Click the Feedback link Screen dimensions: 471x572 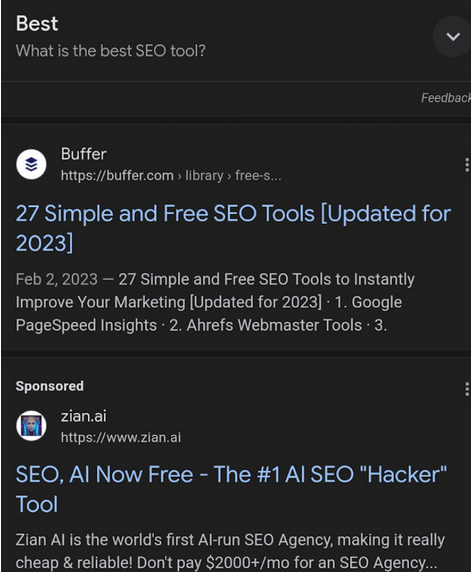click(x=446, y=98)
